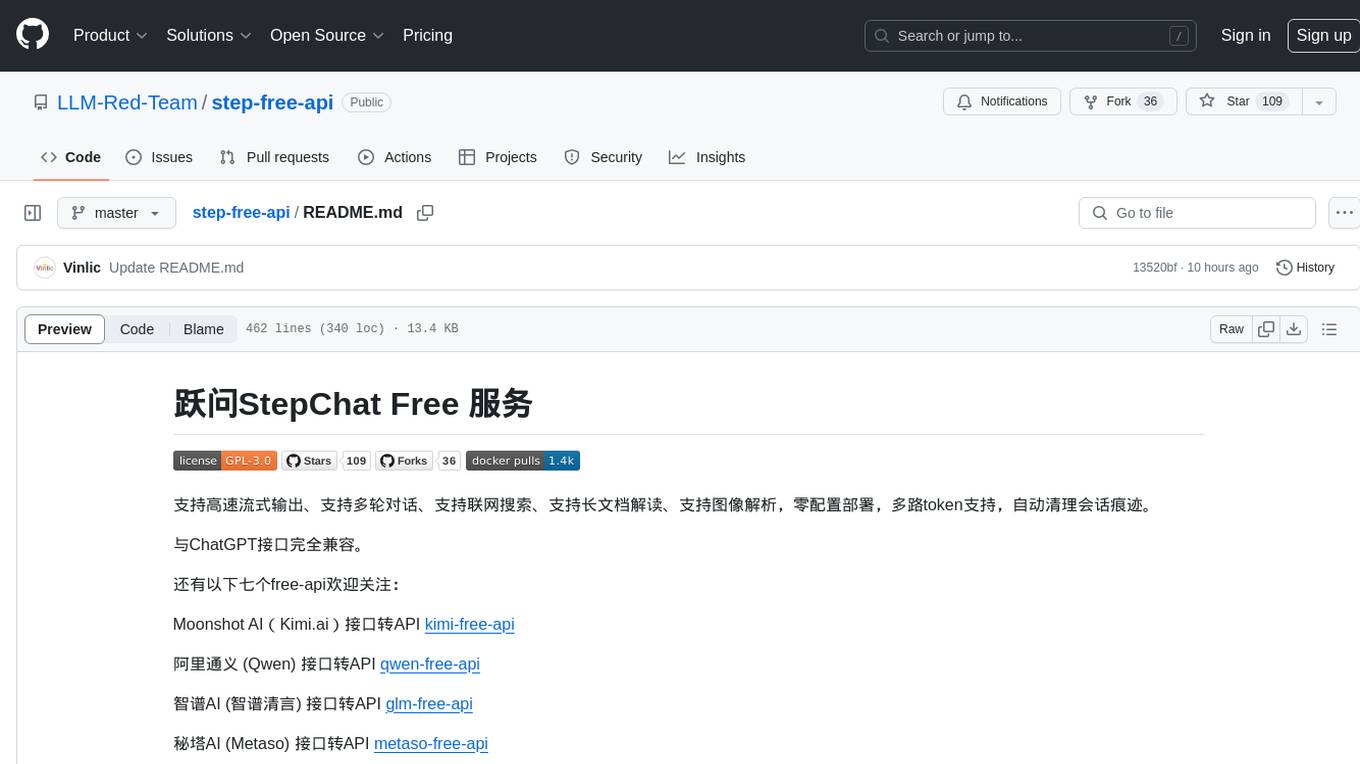This screenshot has height=764, width=1360.
Task: Click the star count 109
Action: coord(1272,101)
